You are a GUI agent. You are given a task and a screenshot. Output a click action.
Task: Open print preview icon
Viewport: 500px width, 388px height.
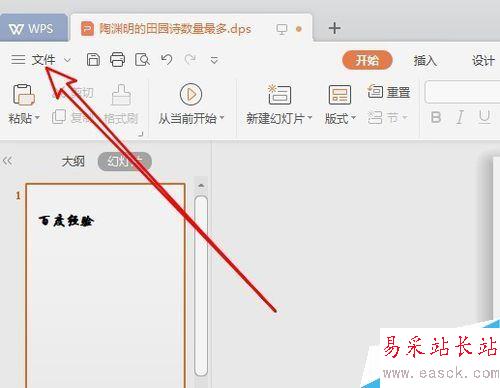coord(142,60)
